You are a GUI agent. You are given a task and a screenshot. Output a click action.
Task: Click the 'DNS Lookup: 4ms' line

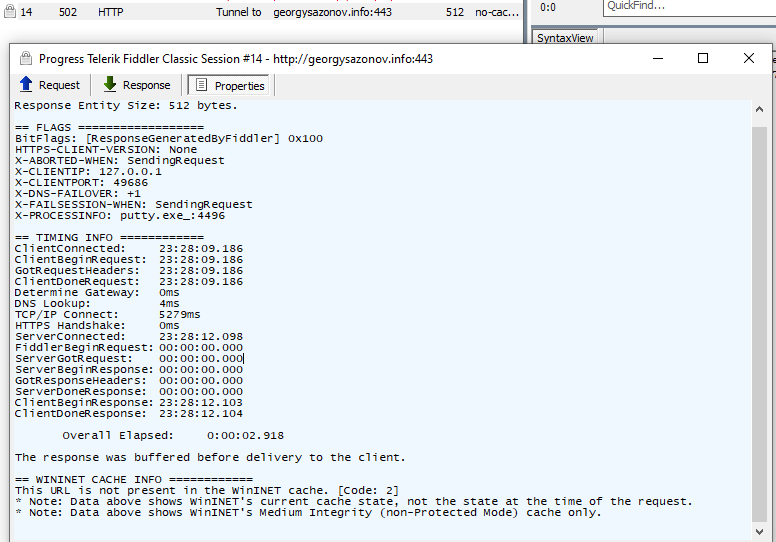97,303
